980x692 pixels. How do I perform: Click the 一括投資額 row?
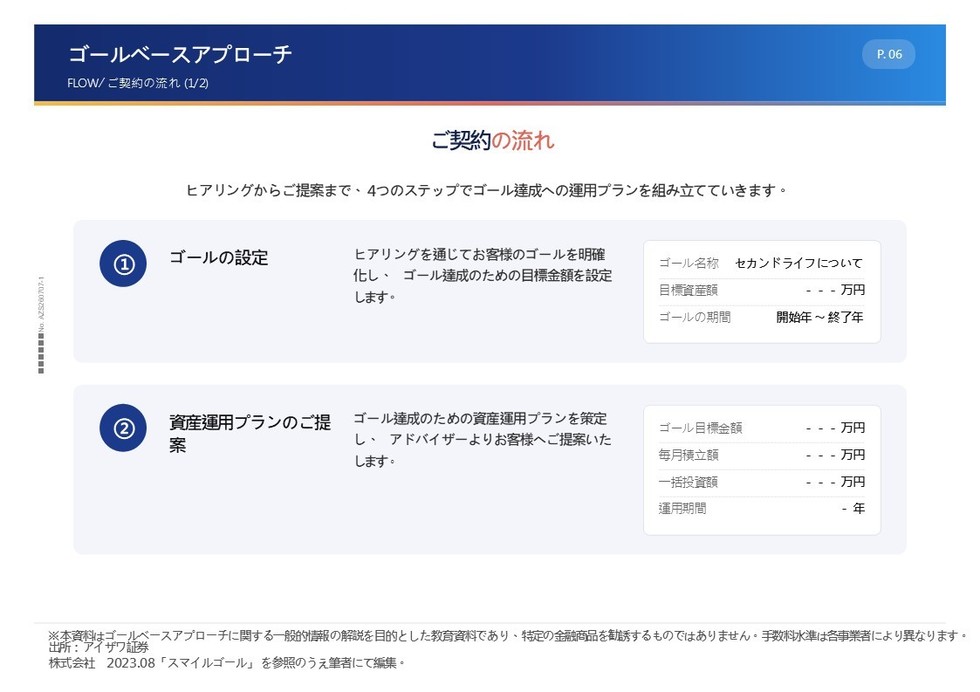761,481
